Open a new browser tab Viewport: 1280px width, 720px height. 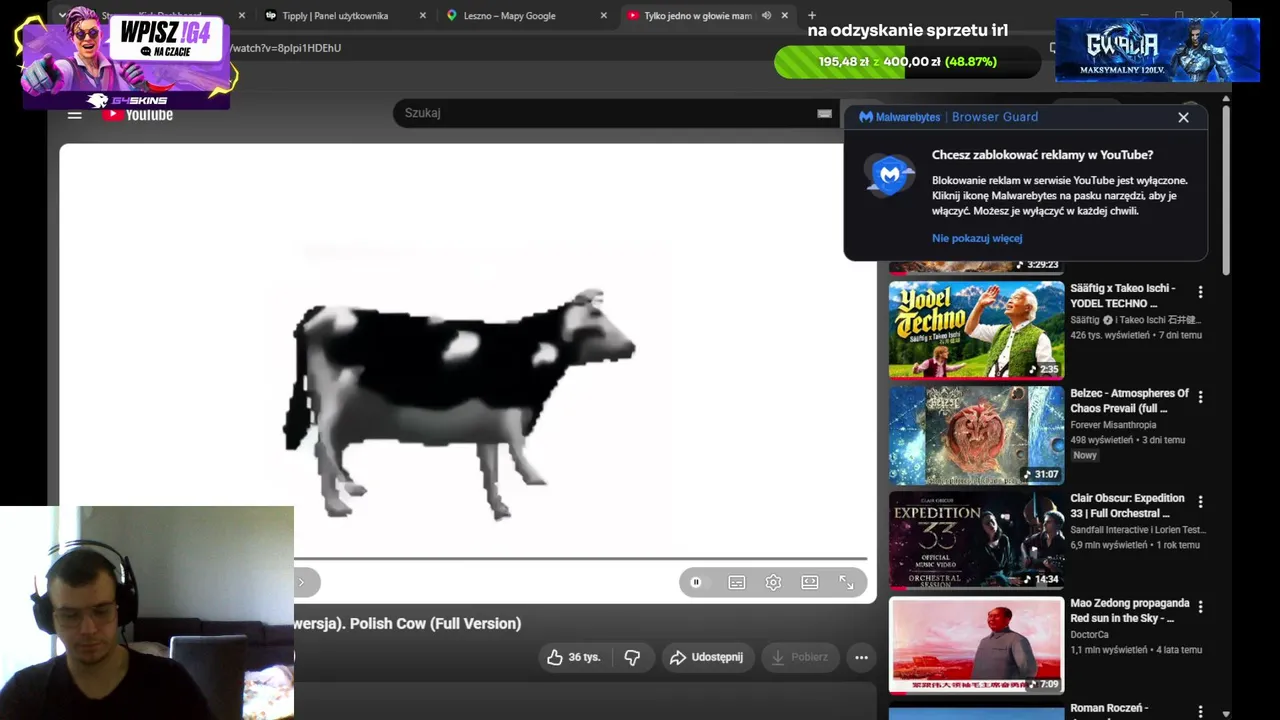coord(812,16)
